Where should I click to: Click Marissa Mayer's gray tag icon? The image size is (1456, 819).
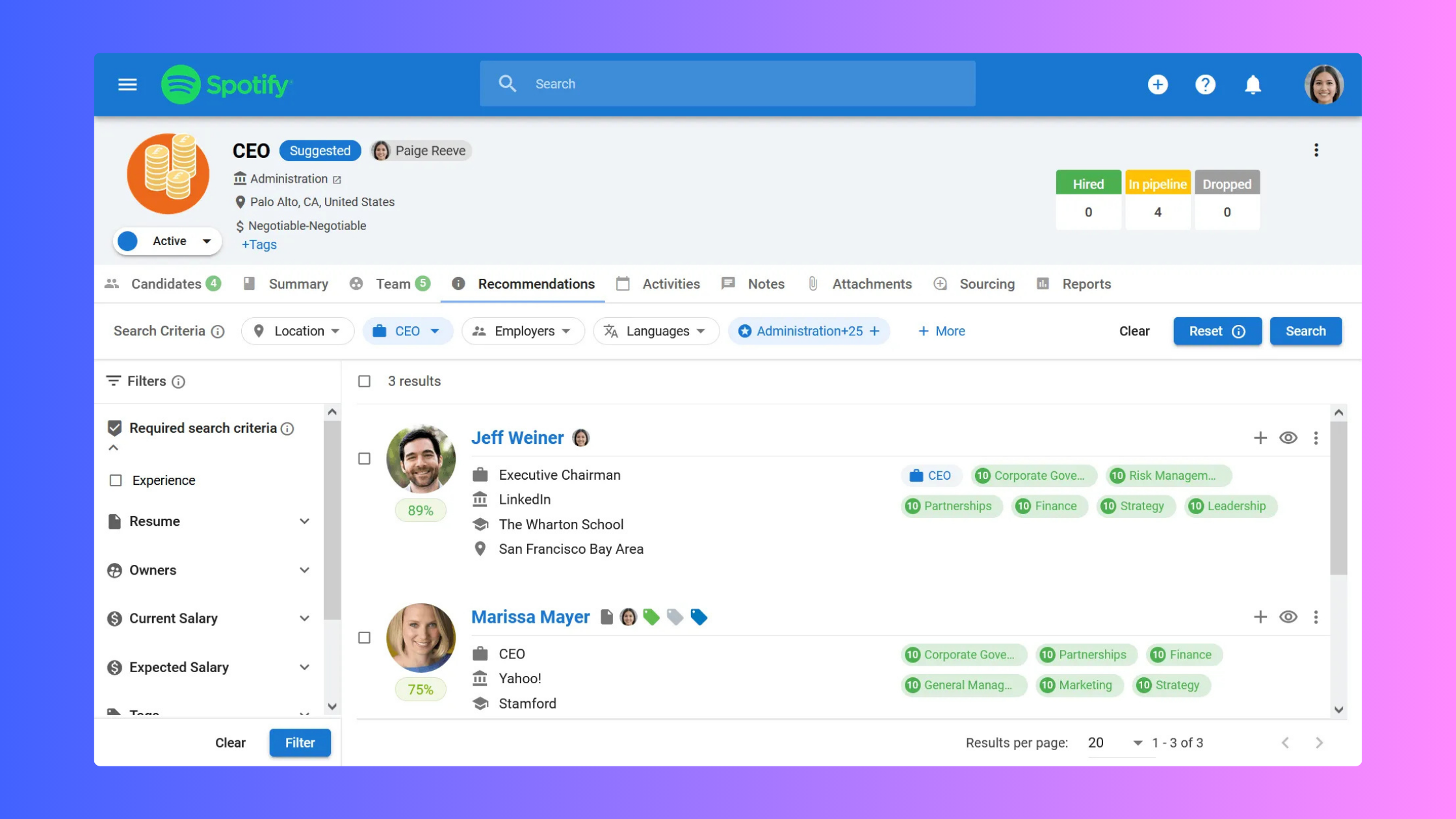click(x=675, y=617)
